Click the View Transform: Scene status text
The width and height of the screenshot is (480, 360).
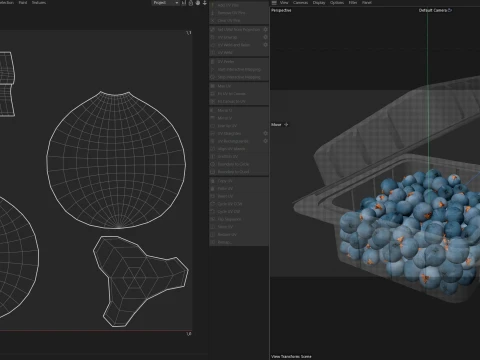(x=291, y=356)
